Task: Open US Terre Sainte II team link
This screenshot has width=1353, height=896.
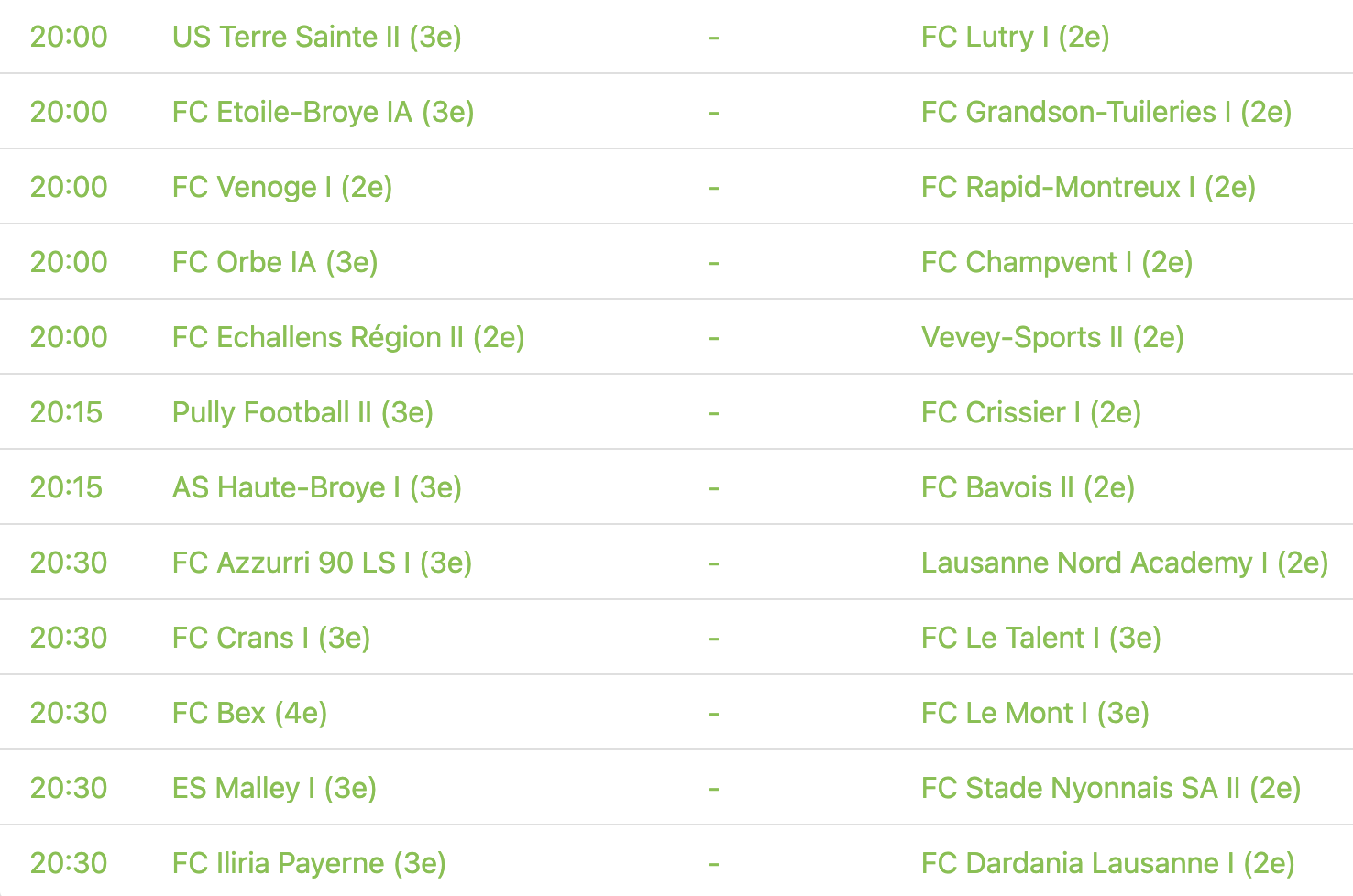Action: click(x=316, y=37)
